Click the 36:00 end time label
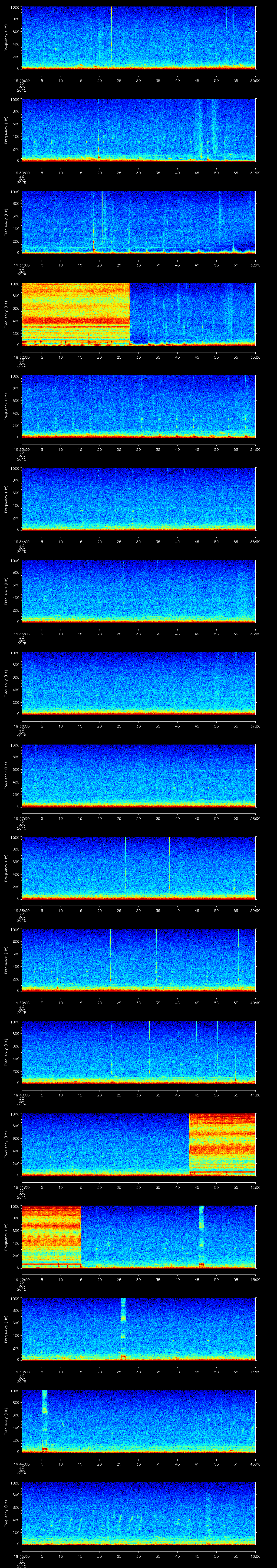Screen dimensions: 277x1568 point(256,634)
